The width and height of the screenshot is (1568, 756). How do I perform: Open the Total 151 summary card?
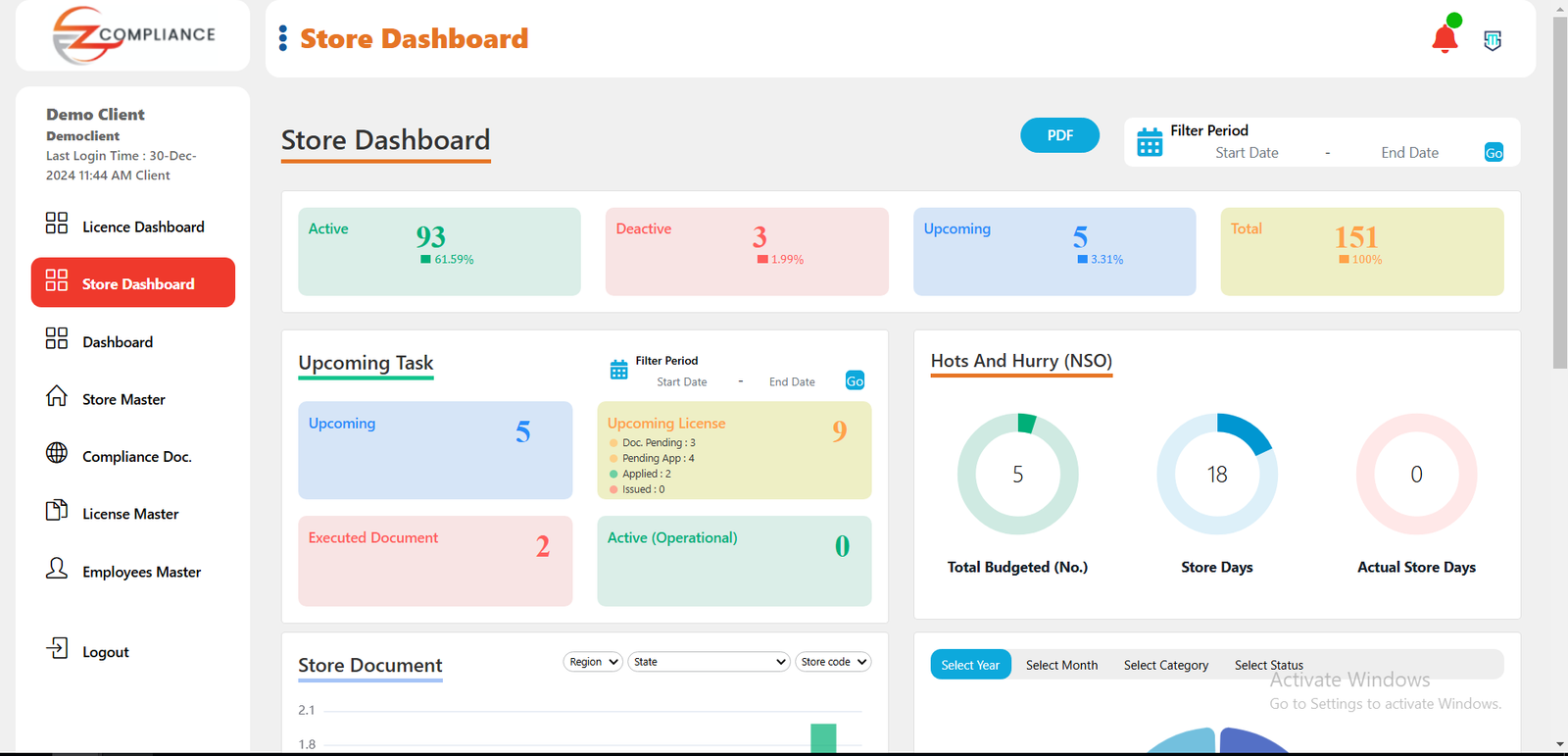tap(1362, 251)
